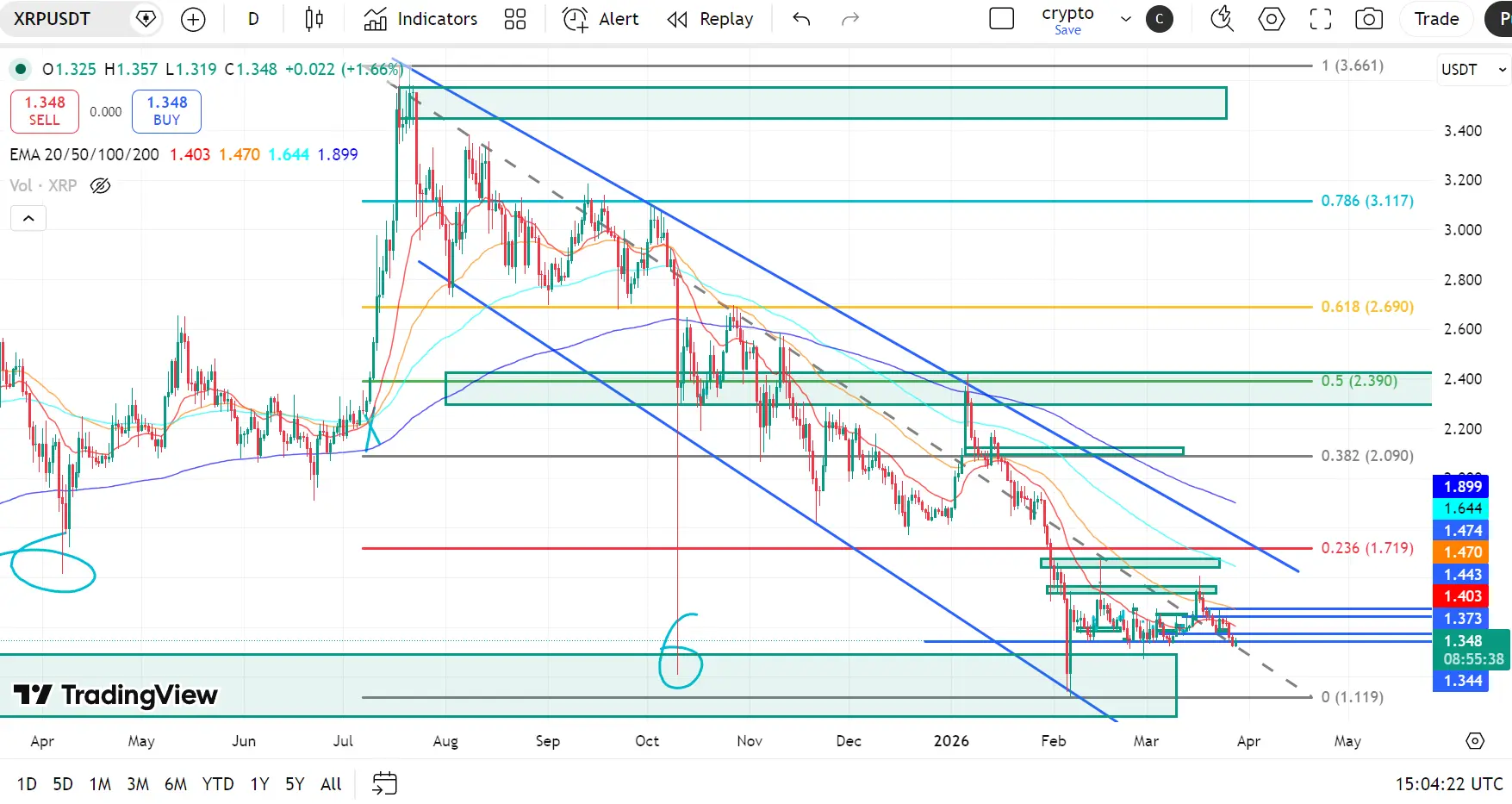Take a chart snapshot with camera icon
1512x804 pixels.
(x=1369, y=19)
